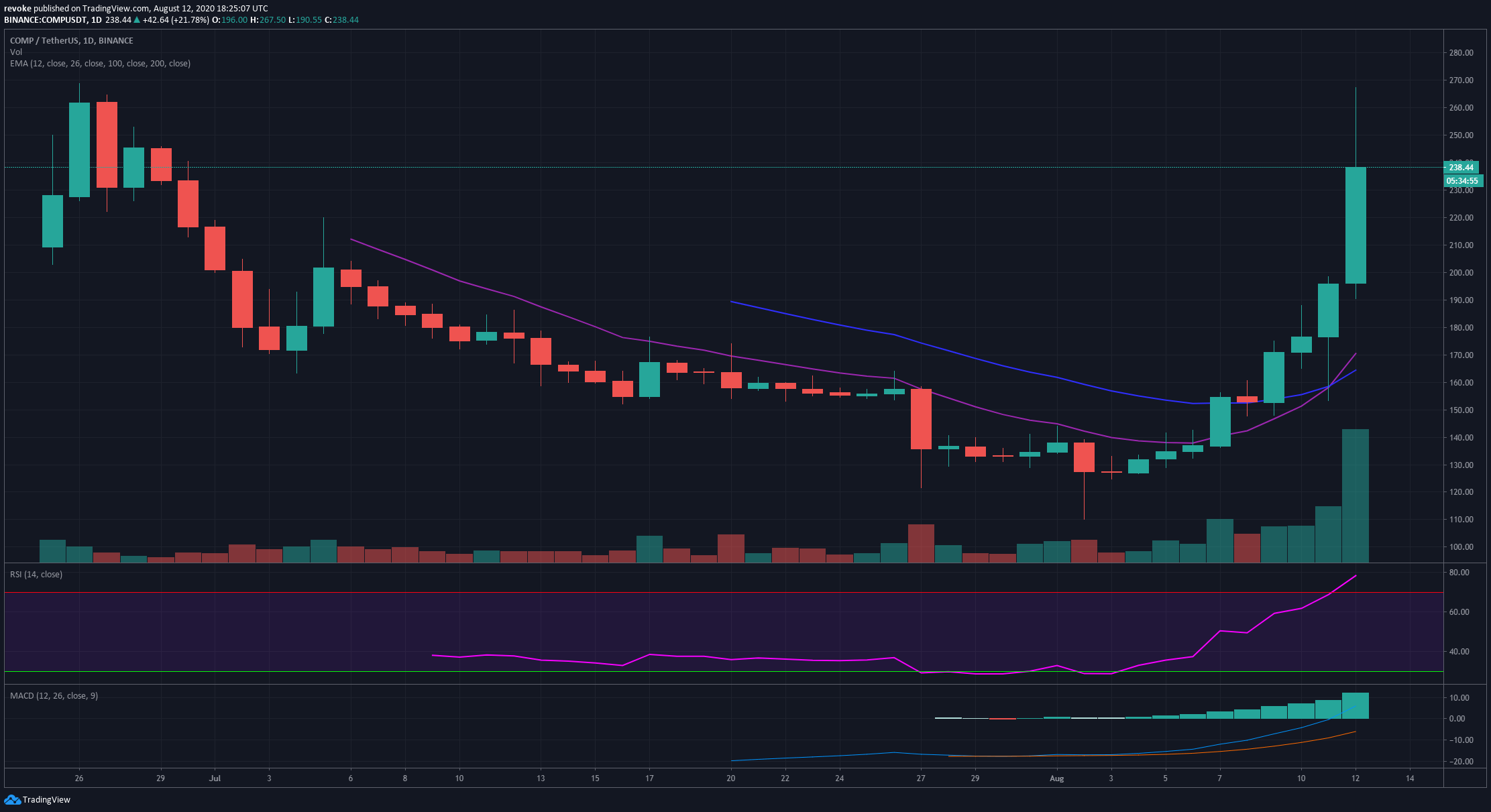
Task: Click the header close value C:238.44
Action: (x=341, y=20)
